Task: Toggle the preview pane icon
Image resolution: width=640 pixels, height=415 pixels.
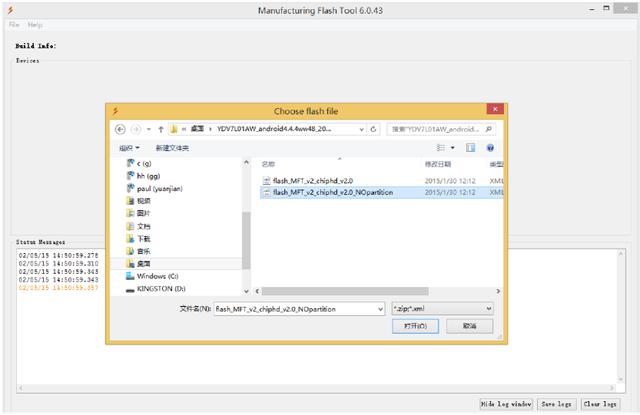Action: [x=470, y=148]
